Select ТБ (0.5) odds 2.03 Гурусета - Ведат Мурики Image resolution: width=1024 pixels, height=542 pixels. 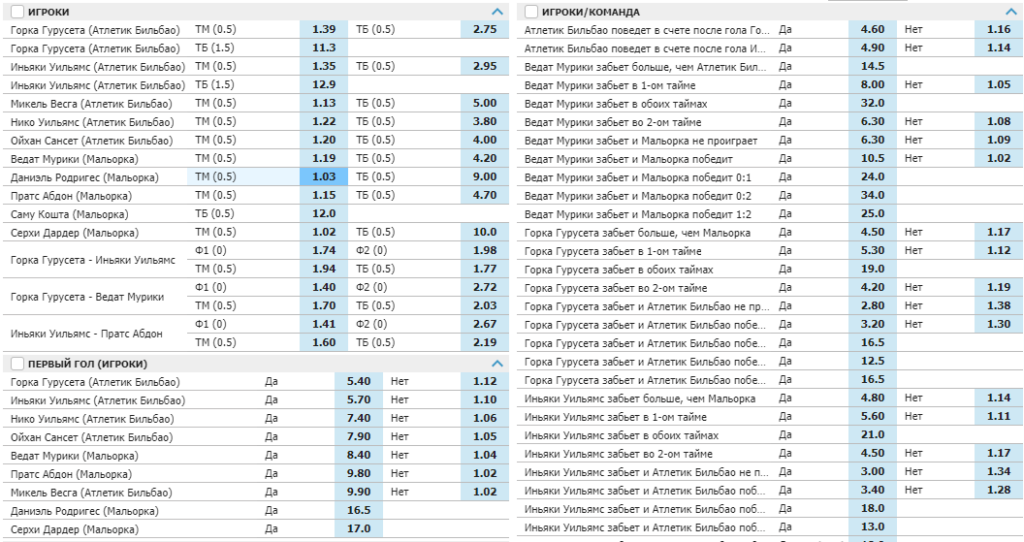point(485,306)
